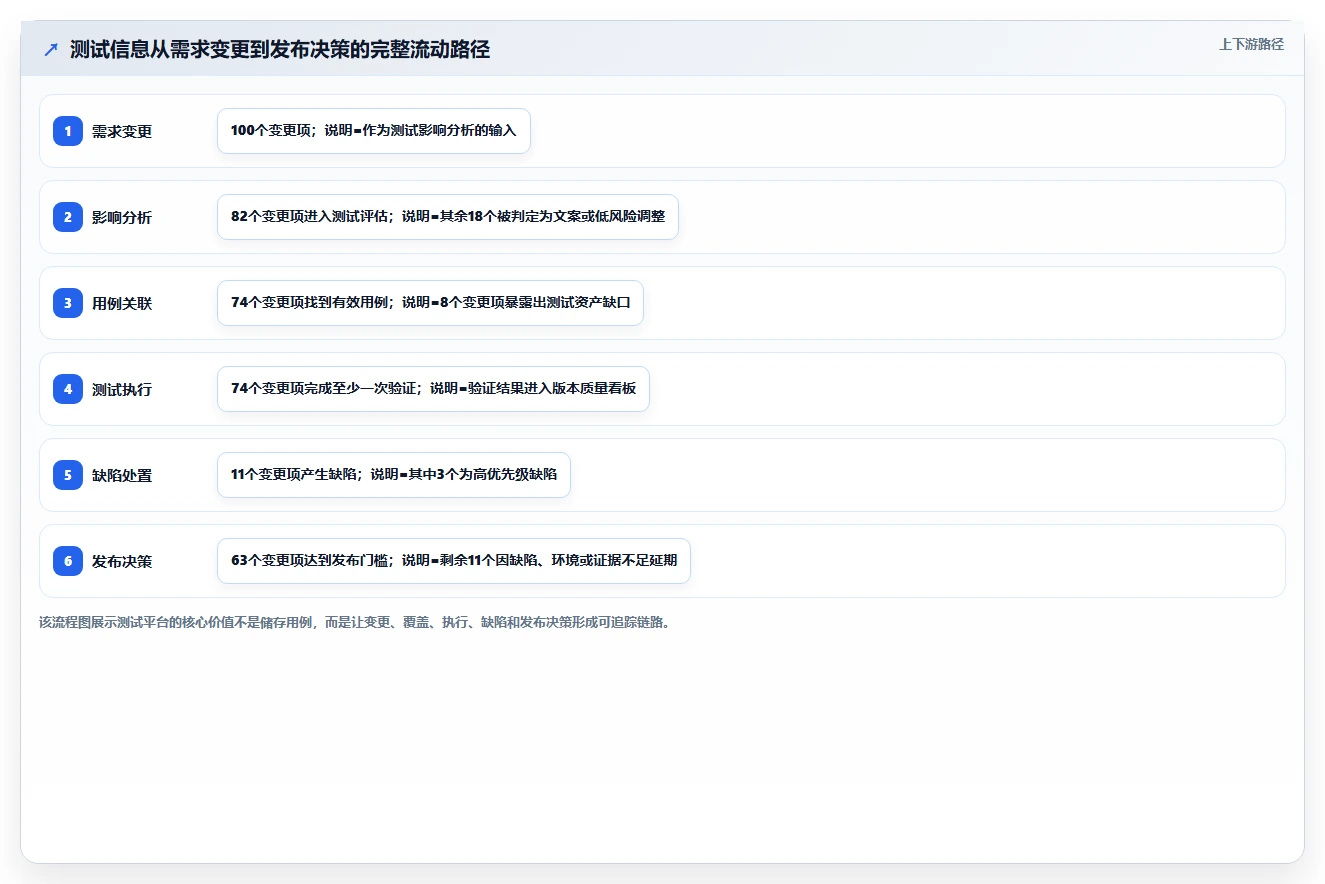Open the 11个变更项产生缺陷 description box

coord(394,475)
